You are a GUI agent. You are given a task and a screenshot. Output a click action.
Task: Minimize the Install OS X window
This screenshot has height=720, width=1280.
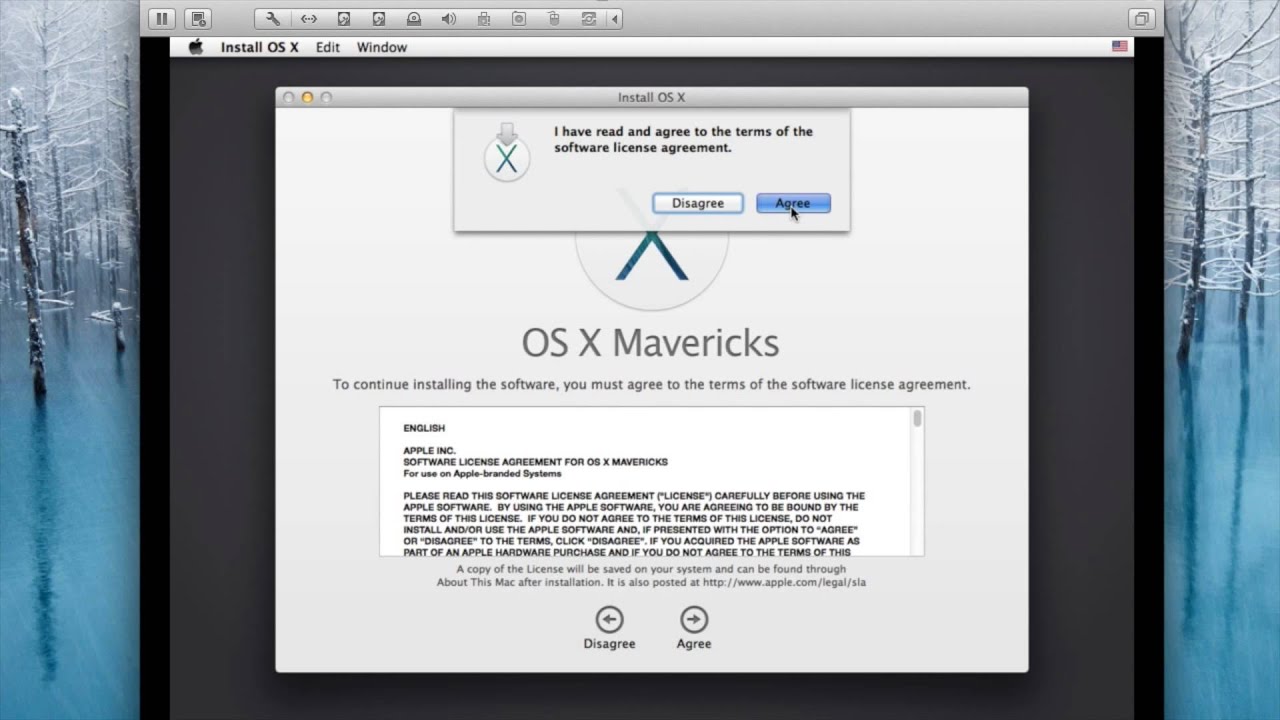point(307,97)
